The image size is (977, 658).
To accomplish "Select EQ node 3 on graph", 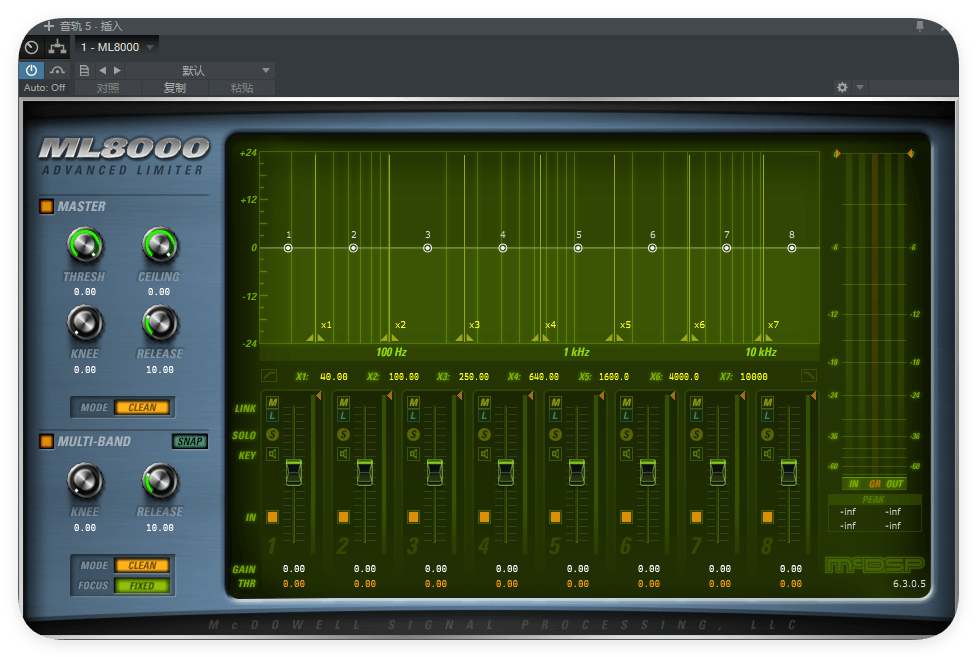I will (x=427, y=248).
